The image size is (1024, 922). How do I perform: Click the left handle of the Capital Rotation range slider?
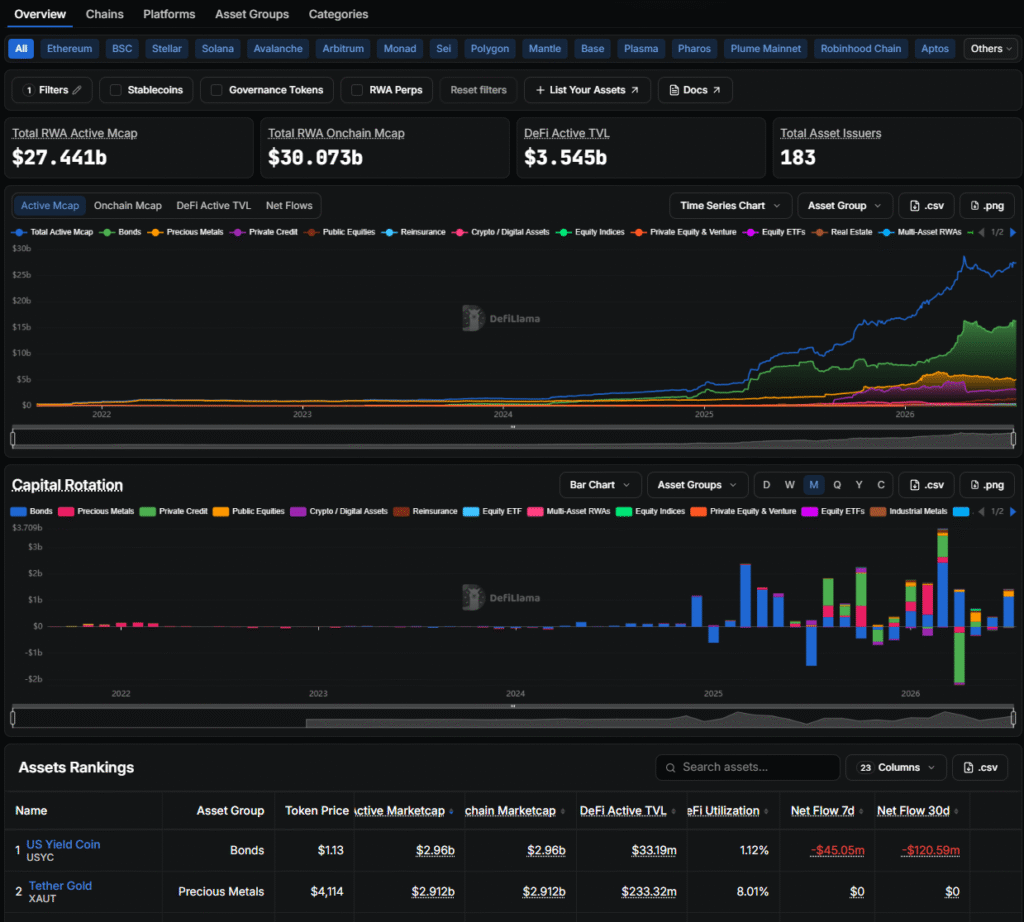(13, 718)
